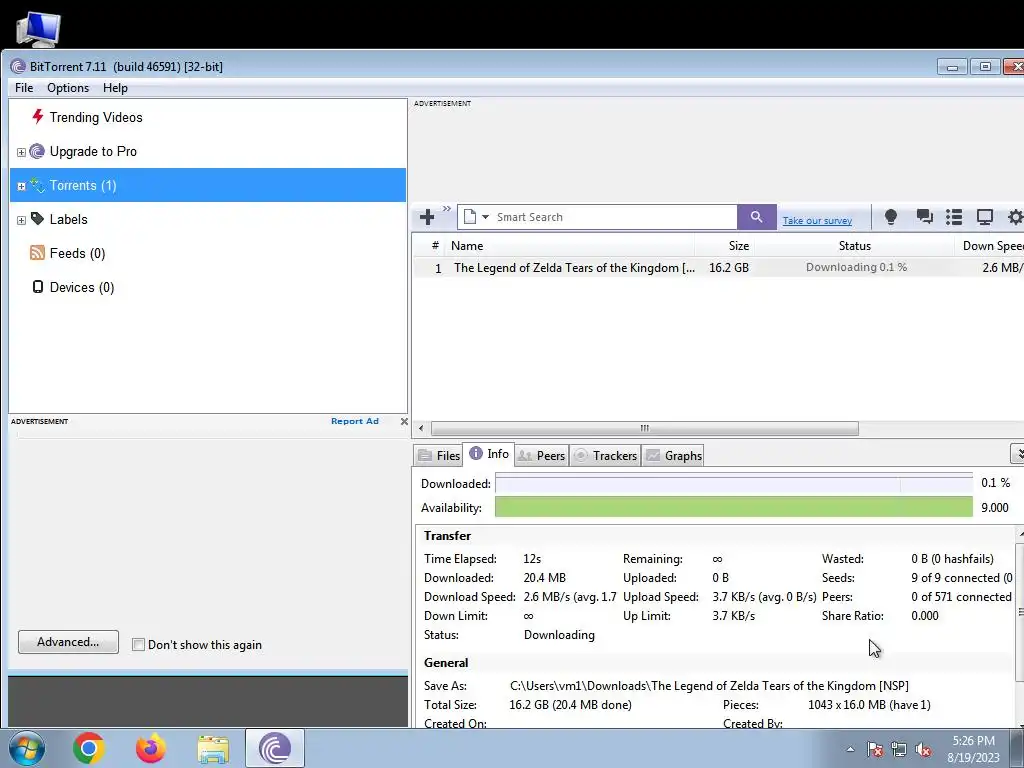The image size is (1024, 768).
Task: Click the list view icon in toolbar
Action: tap(954, 217)
